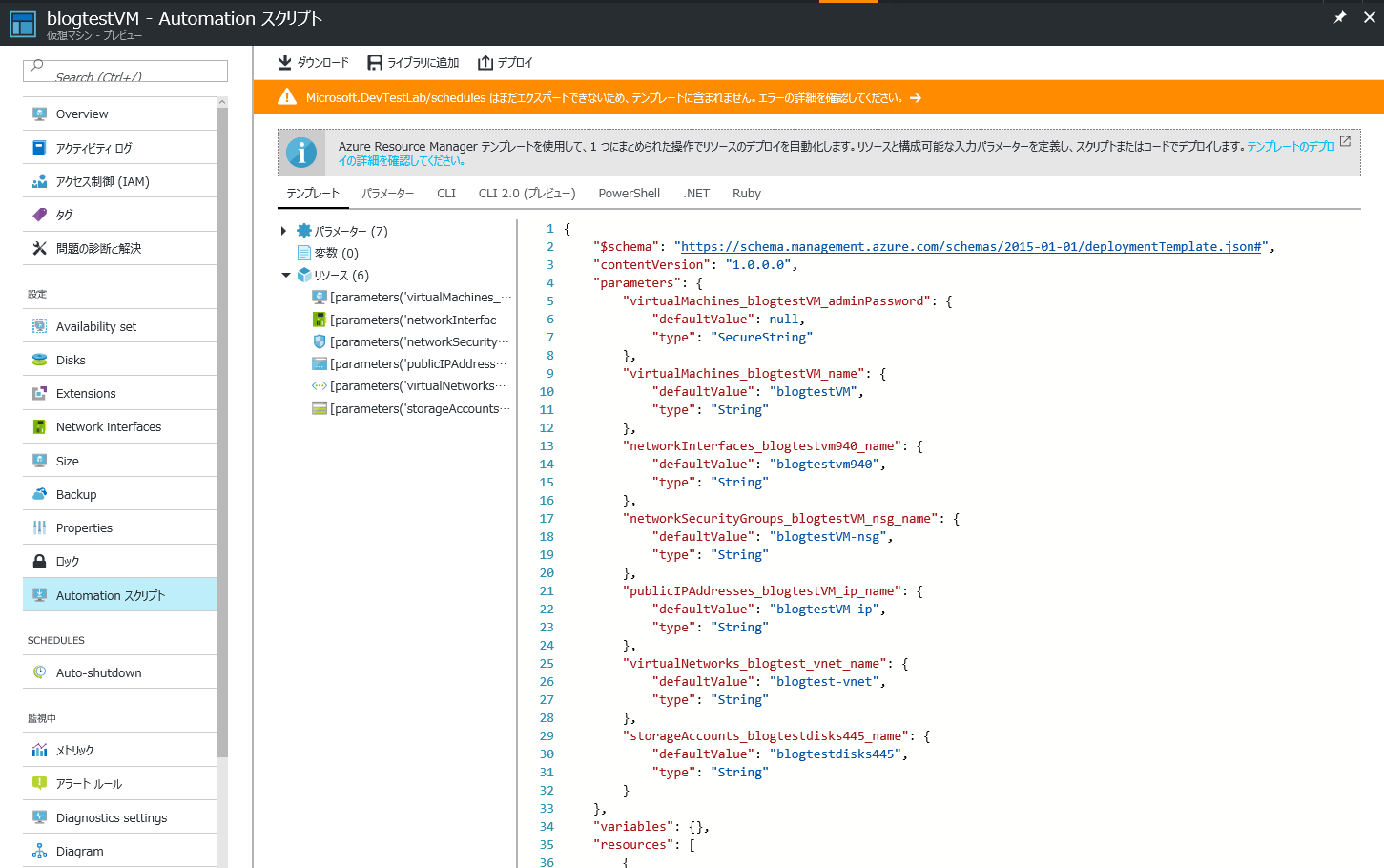Open アクティビティ ログ icon
The height and width of the screenshot is (868, 1384).
[39, 148]
